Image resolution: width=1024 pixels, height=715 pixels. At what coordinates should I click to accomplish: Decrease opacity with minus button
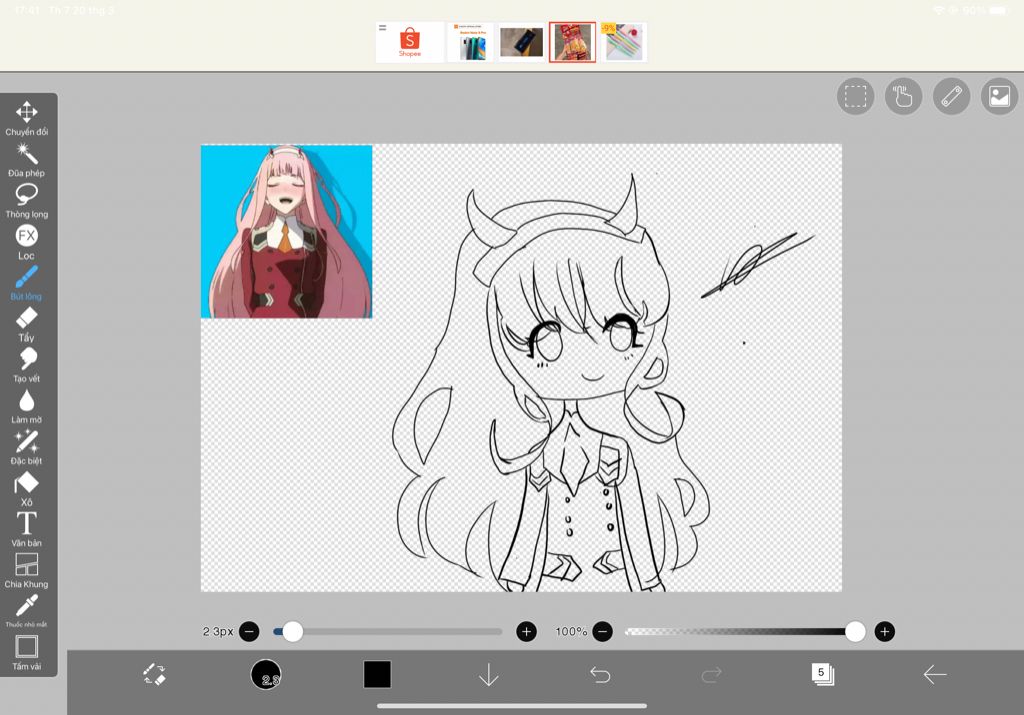(x=603, y=631)
